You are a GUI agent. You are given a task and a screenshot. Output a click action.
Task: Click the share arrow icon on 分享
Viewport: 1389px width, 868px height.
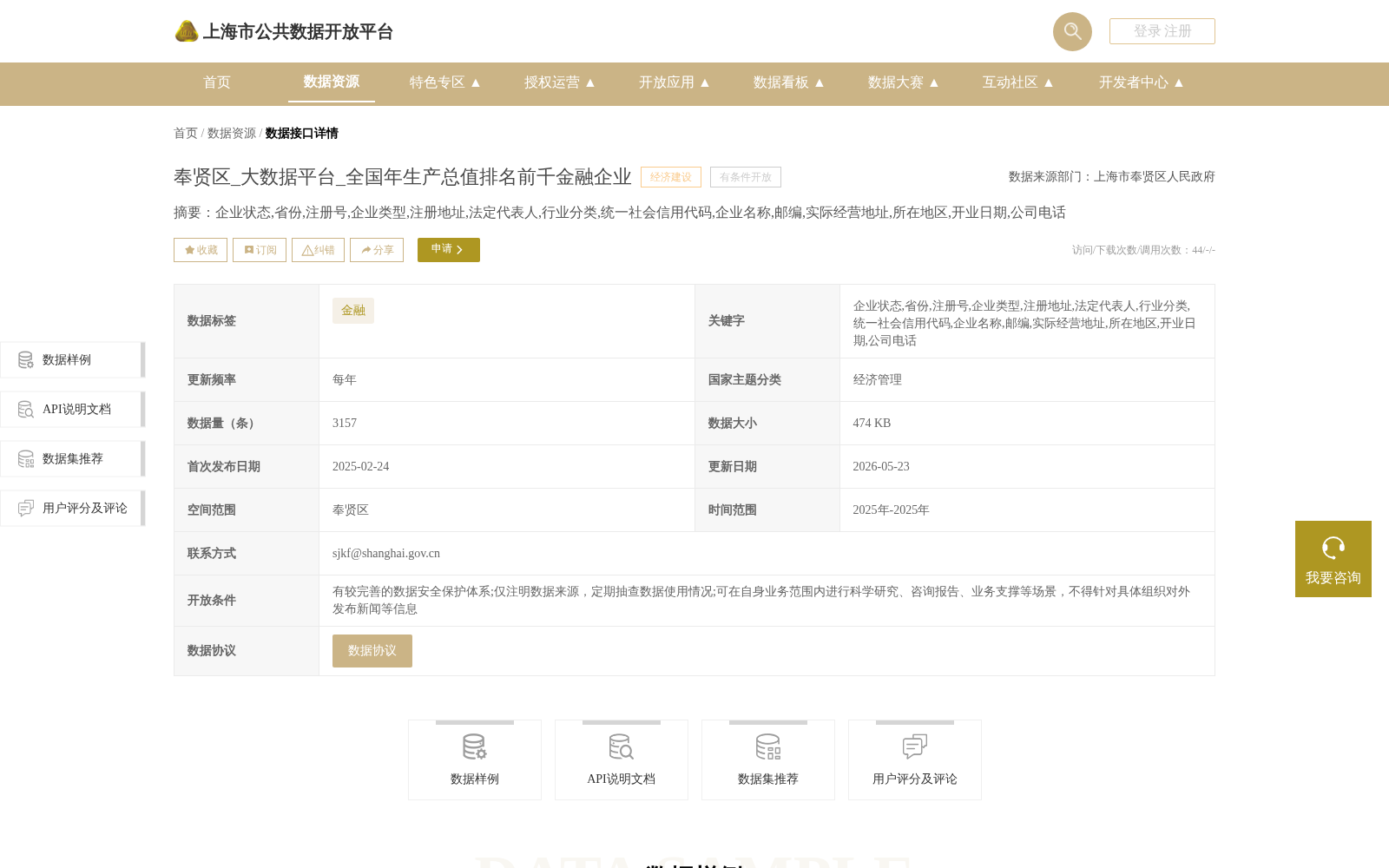[366, 250]
